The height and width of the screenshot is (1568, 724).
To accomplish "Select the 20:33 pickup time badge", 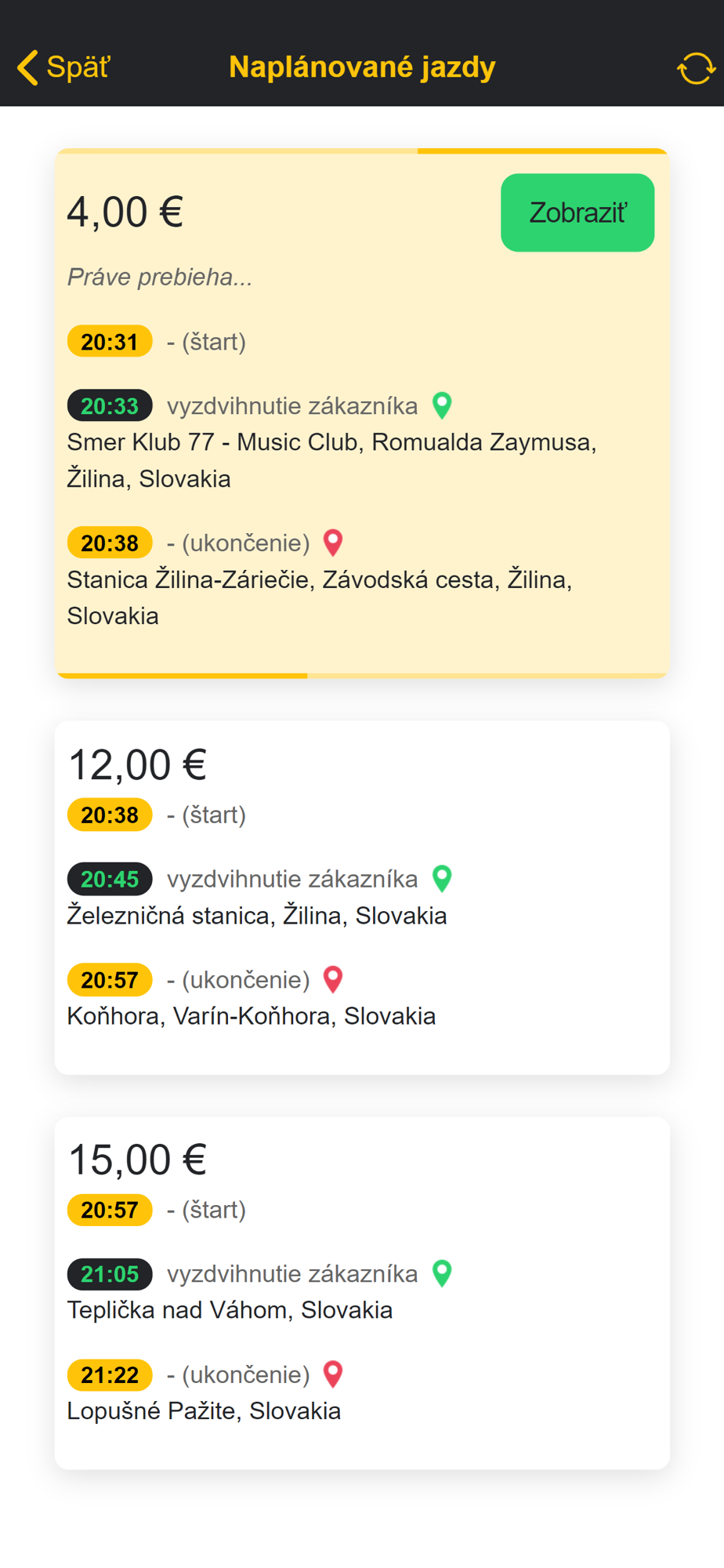I will pos(110,406).
